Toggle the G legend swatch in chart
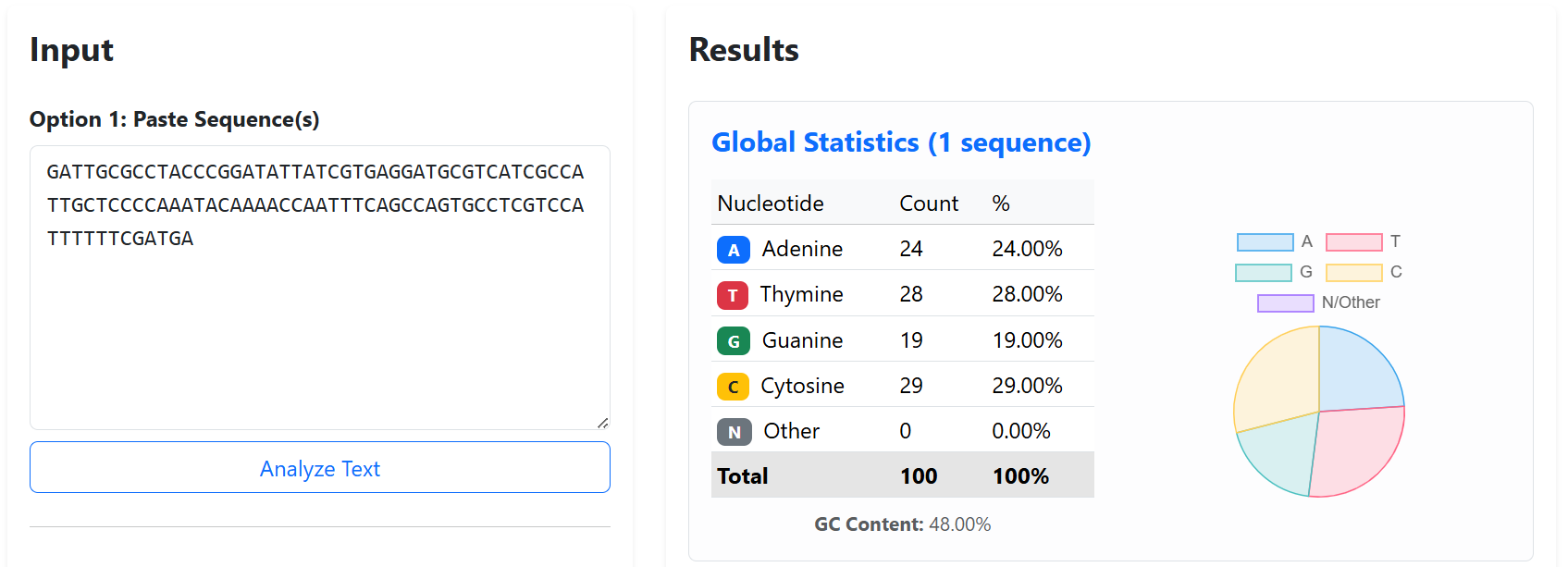This screenshot has width=1568, height=567. tap(1264, 273)
